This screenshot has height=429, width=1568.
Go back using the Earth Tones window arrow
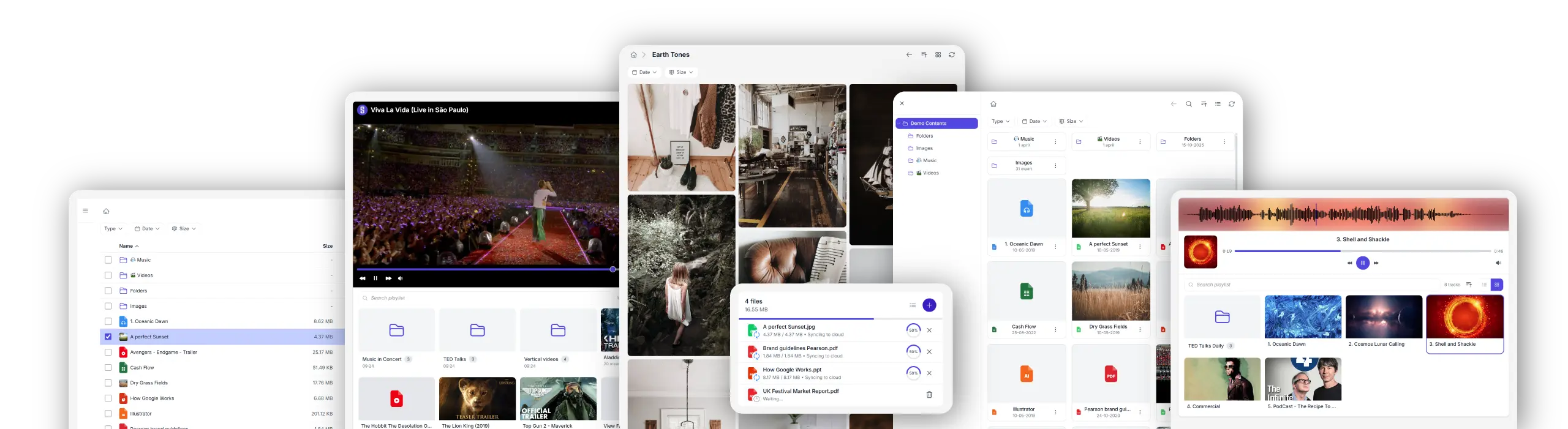pos(909,54)
